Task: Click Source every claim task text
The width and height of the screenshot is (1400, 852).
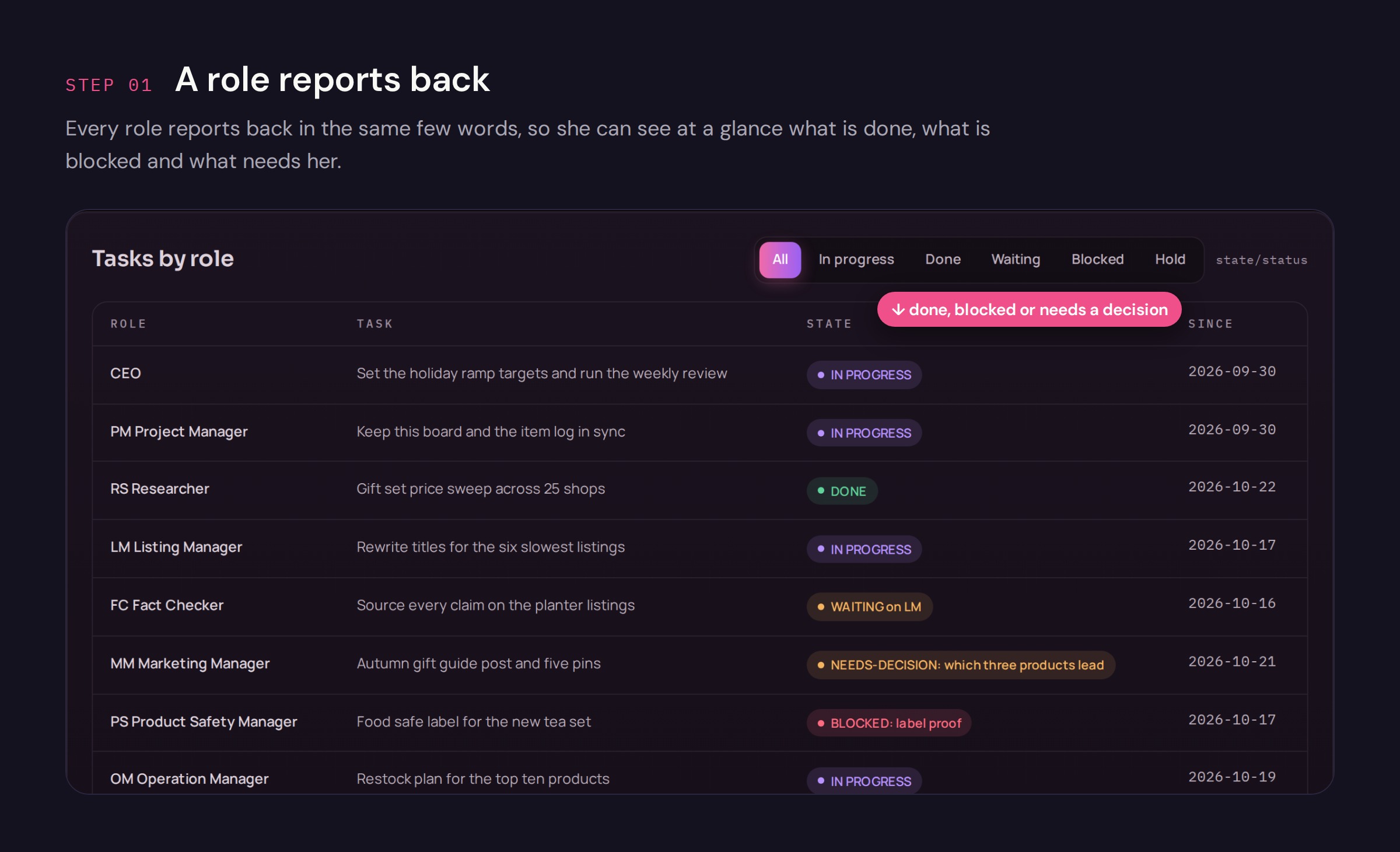Action: [x=495, y=606]
